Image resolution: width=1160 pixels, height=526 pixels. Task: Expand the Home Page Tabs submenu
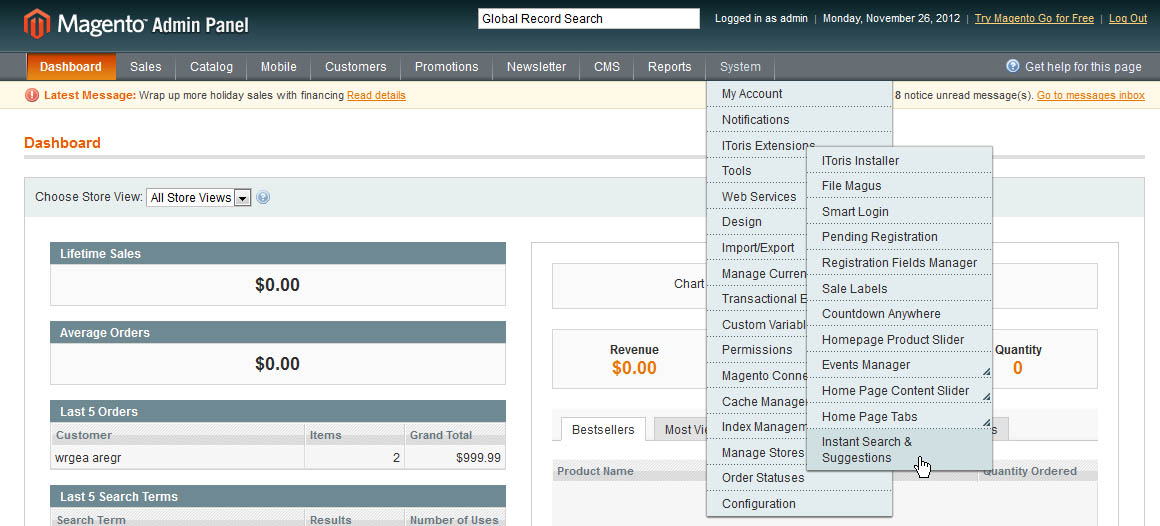point(986,423)
